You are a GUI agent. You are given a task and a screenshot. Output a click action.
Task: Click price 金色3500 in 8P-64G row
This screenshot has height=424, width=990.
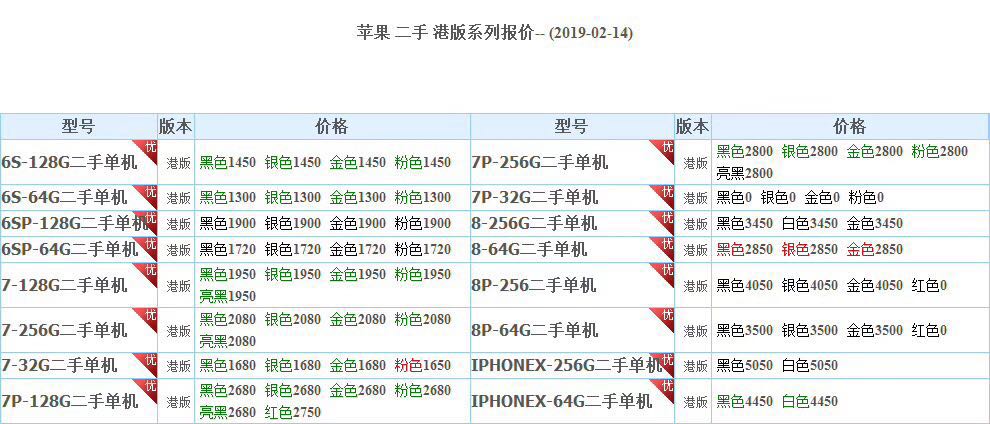tap(875, 331)
